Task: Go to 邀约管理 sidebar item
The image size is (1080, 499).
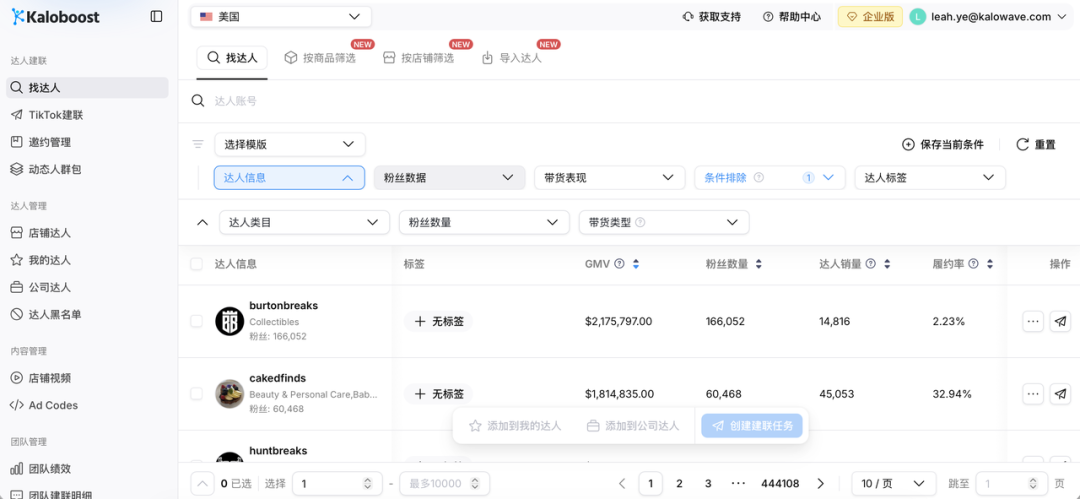Action: pos(87,142)
